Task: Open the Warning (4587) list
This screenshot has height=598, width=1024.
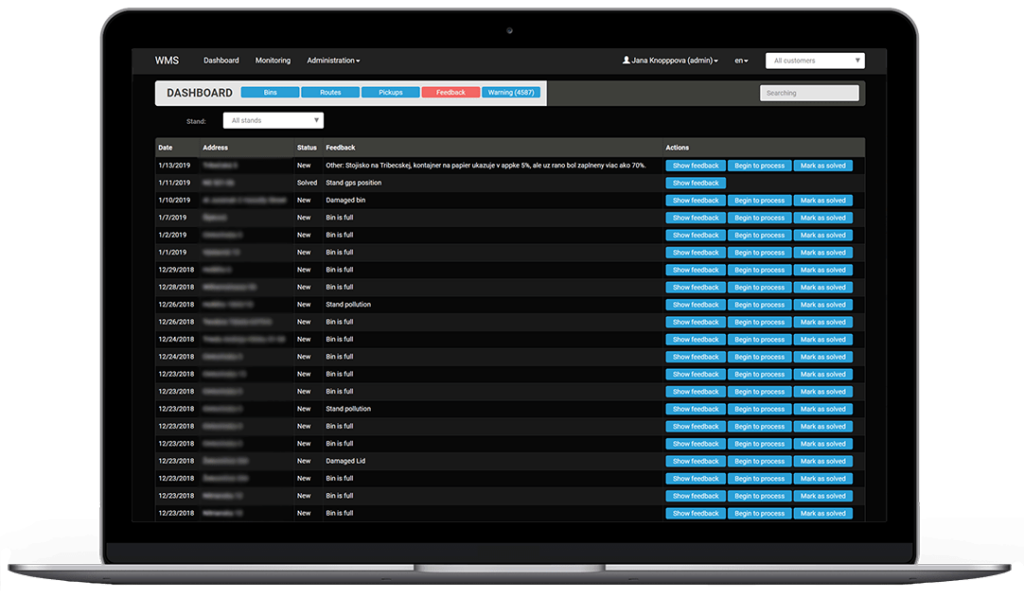Action: click(512, 91)
